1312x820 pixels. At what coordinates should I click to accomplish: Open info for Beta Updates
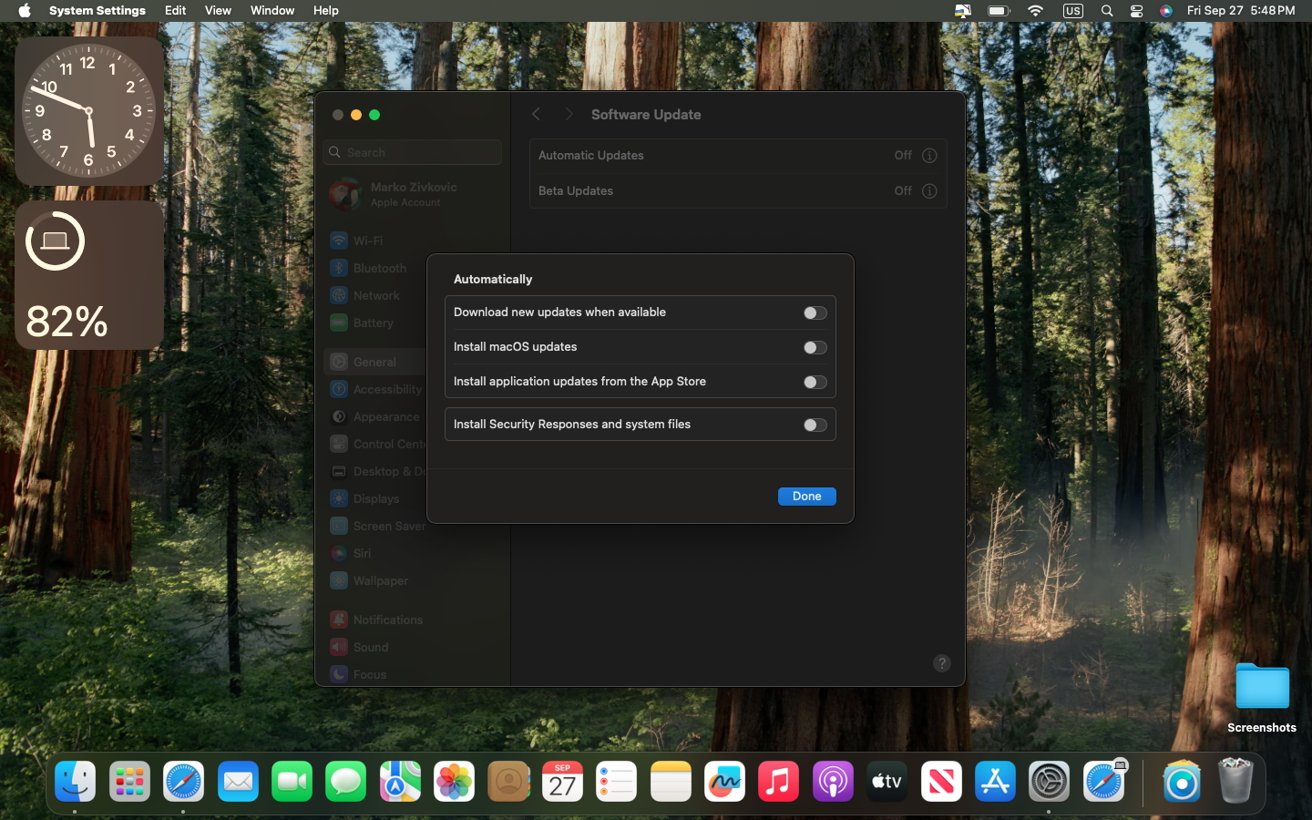(929, 191)
